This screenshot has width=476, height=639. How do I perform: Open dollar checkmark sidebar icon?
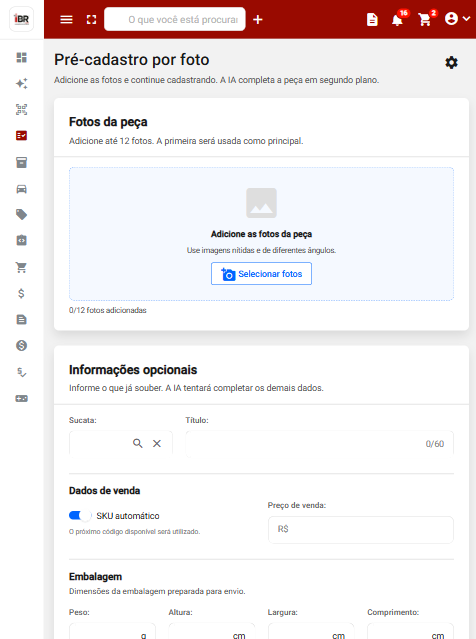click(x=22, y=372)
